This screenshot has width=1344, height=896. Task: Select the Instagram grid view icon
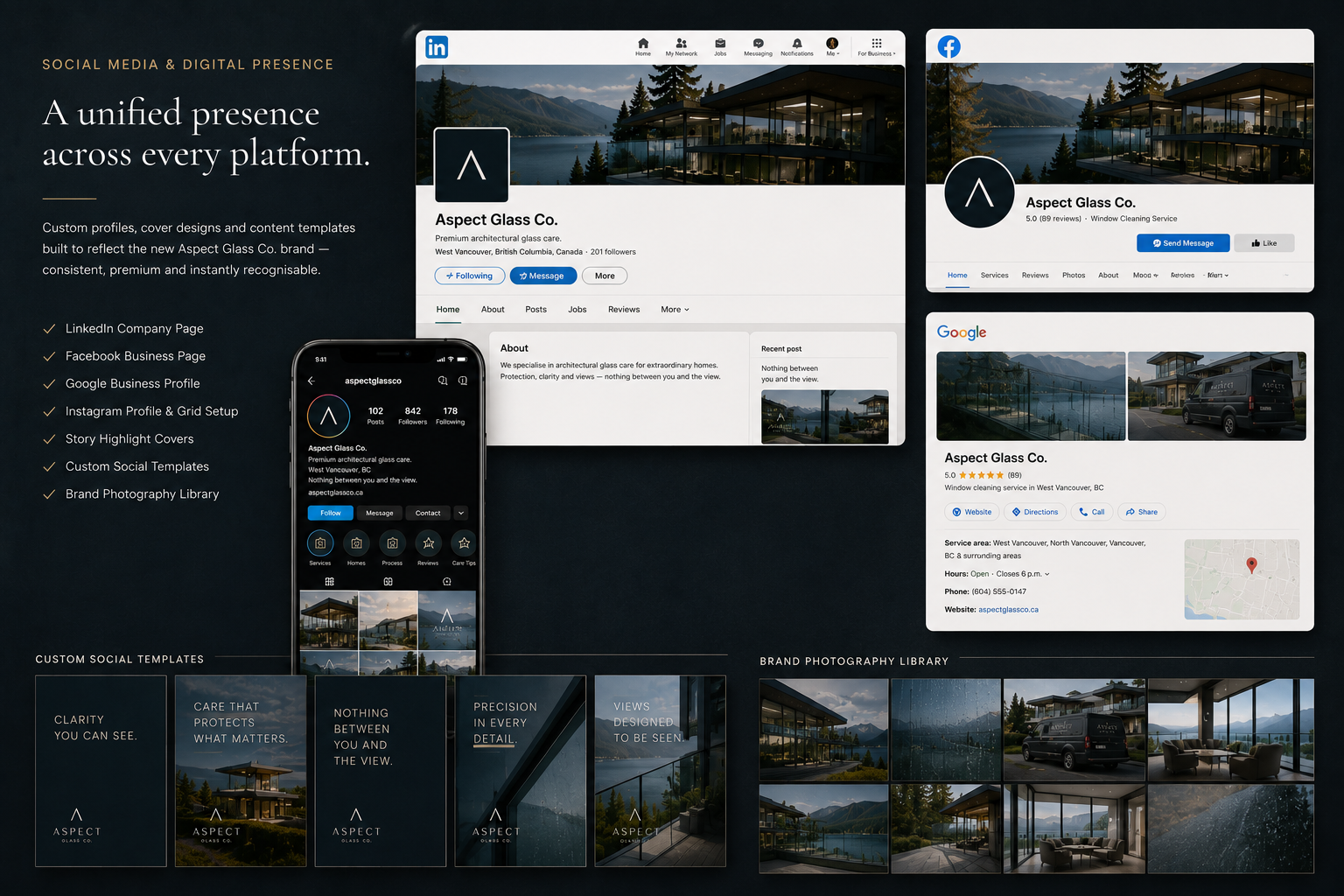(x=329, y=581)
